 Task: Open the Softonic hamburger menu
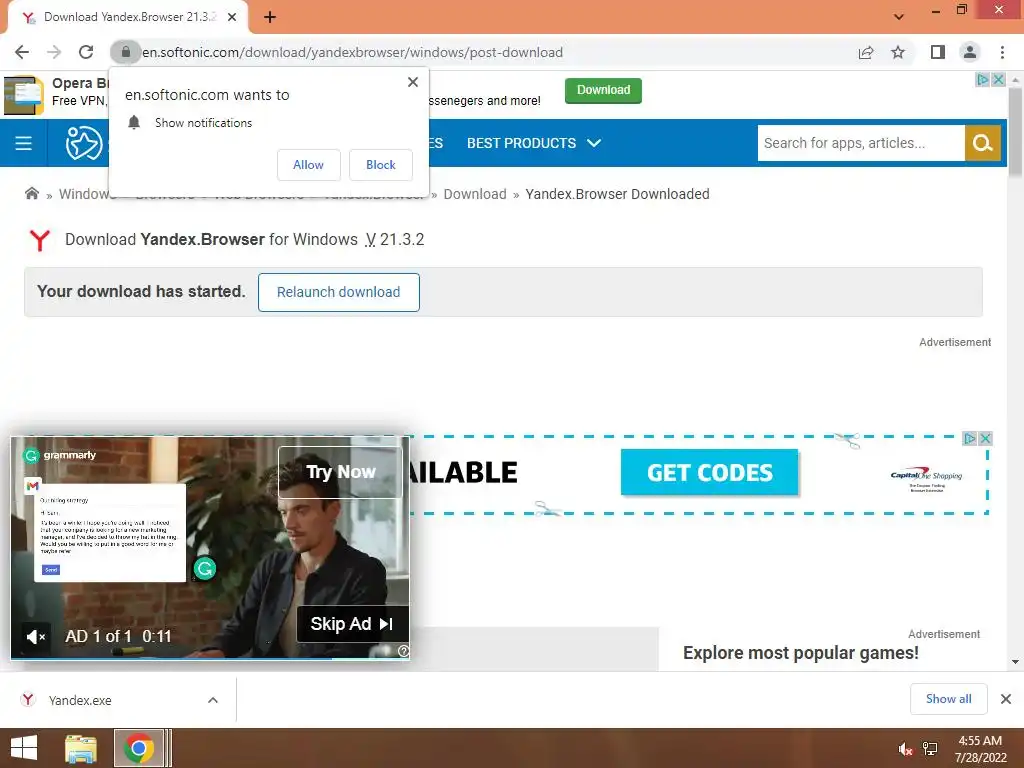[x=24, y=143]
